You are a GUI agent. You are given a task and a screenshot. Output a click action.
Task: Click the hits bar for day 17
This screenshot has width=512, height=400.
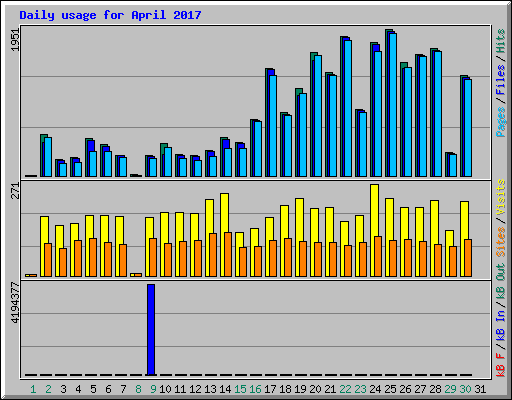click(267, 122)
